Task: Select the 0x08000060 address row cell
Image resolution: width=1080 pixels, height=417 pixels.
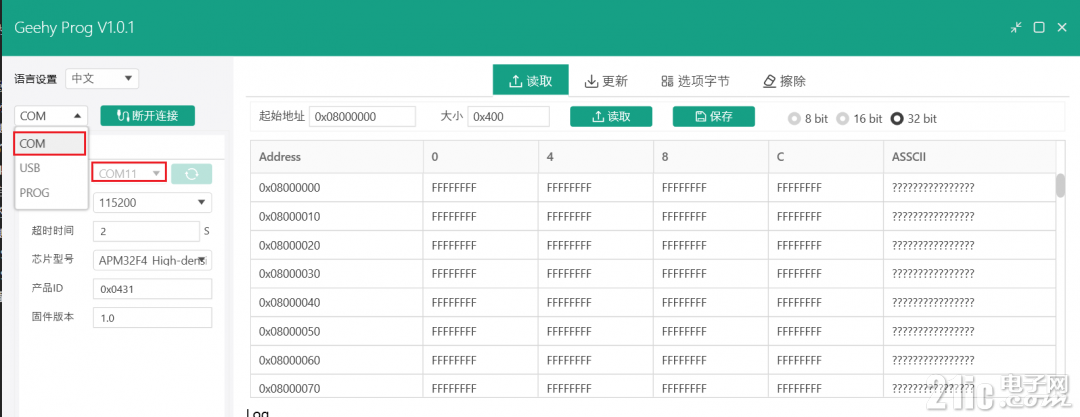Action: point(337,360)
